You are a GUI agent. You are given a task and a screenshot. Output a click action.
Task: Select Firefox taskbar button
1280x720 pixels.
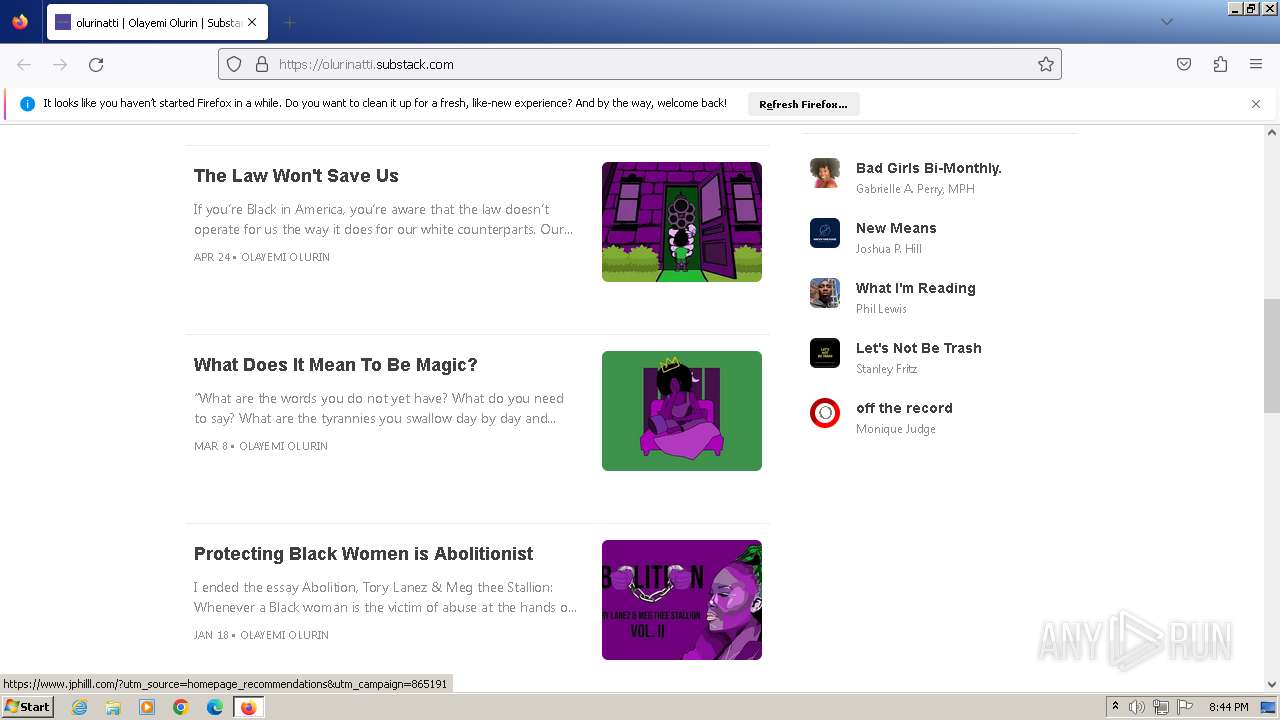pyautogui.click(x=249, y=707)
